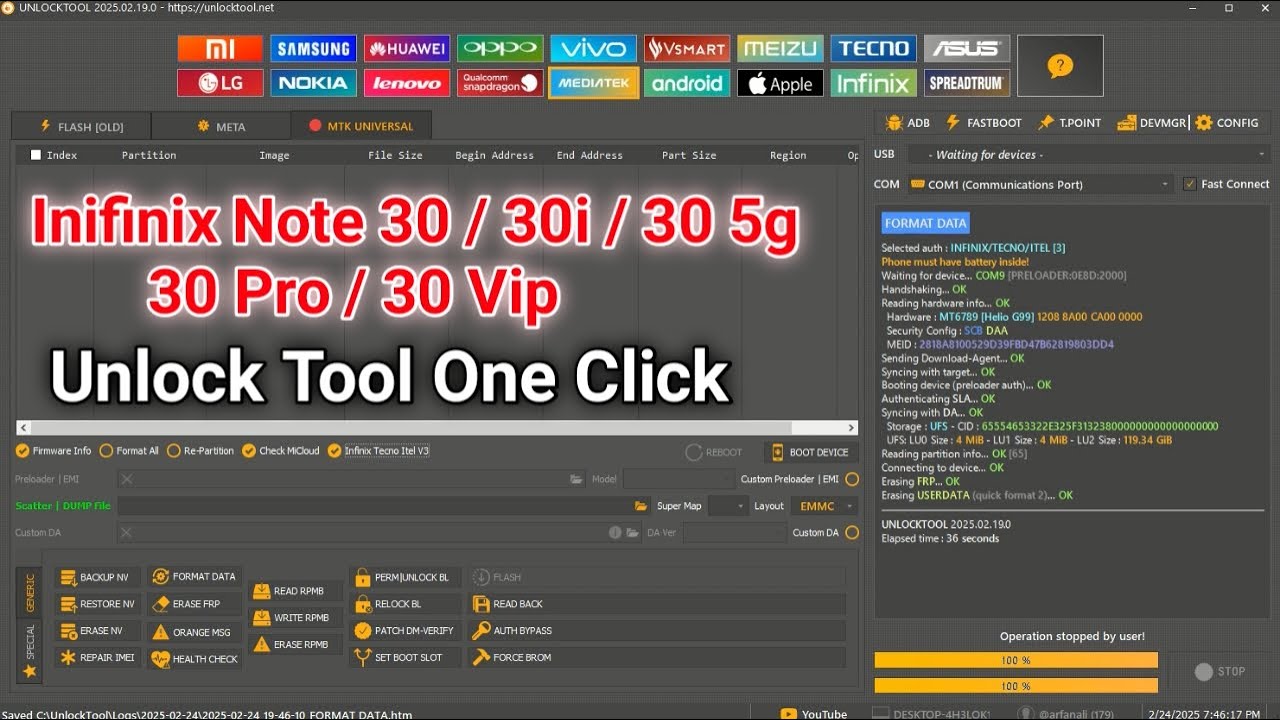Viewport: 1280px width, 720px height.
Task: Switch to the GENERIC side tab
Action: (x=30, y=592)
